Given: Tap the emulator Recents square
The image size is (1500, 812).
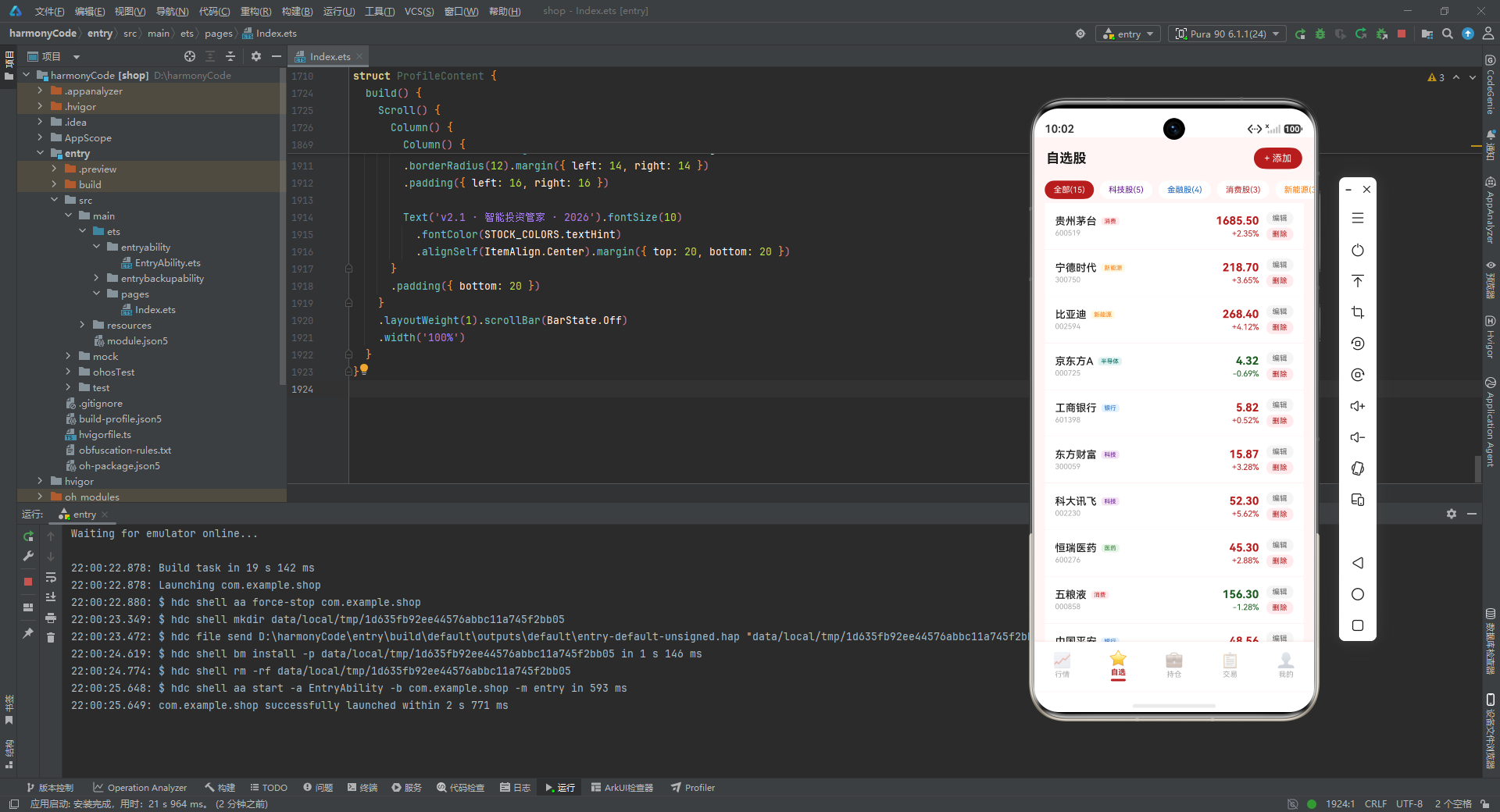Looking at the screenshot, I should click(1358, 625).
